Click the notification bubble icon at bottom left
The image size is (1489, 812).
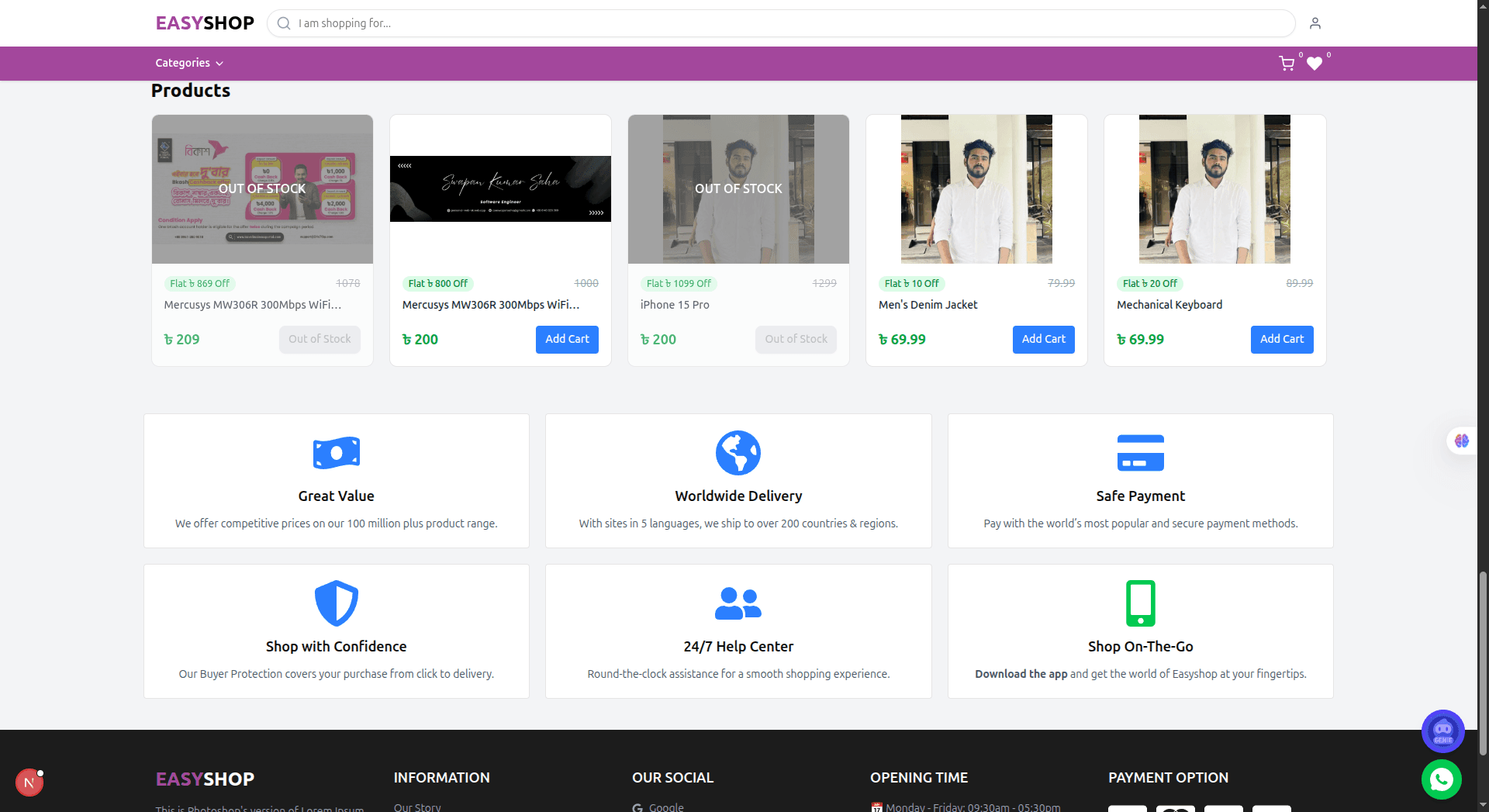[29, 782]
